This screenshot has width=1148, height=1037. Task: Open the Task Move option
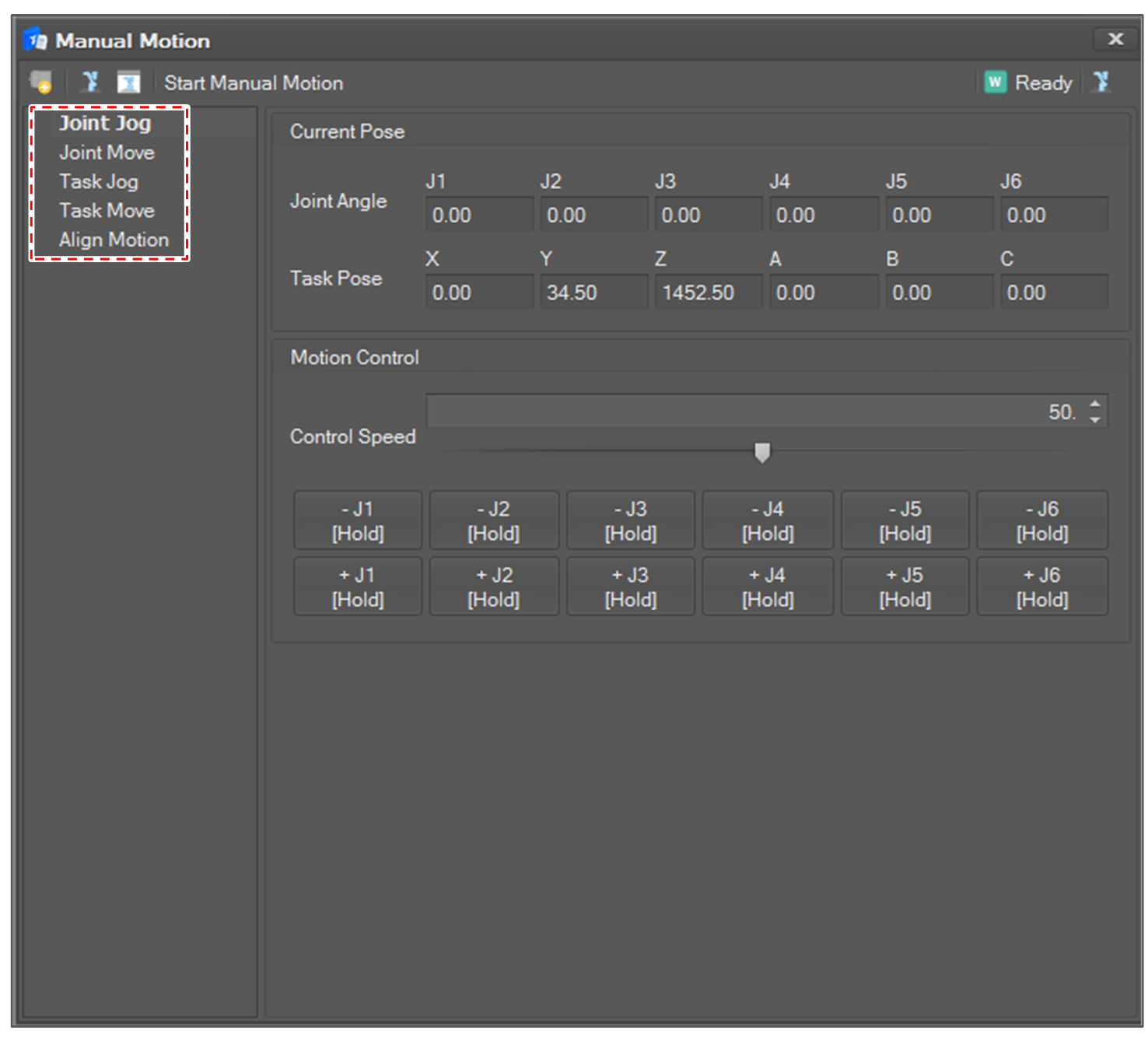point(107,211)
